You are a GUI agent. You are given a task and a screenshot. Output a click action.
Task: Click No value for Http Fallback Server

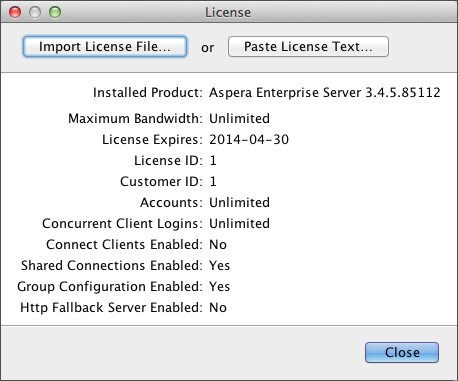pos(218,308)
